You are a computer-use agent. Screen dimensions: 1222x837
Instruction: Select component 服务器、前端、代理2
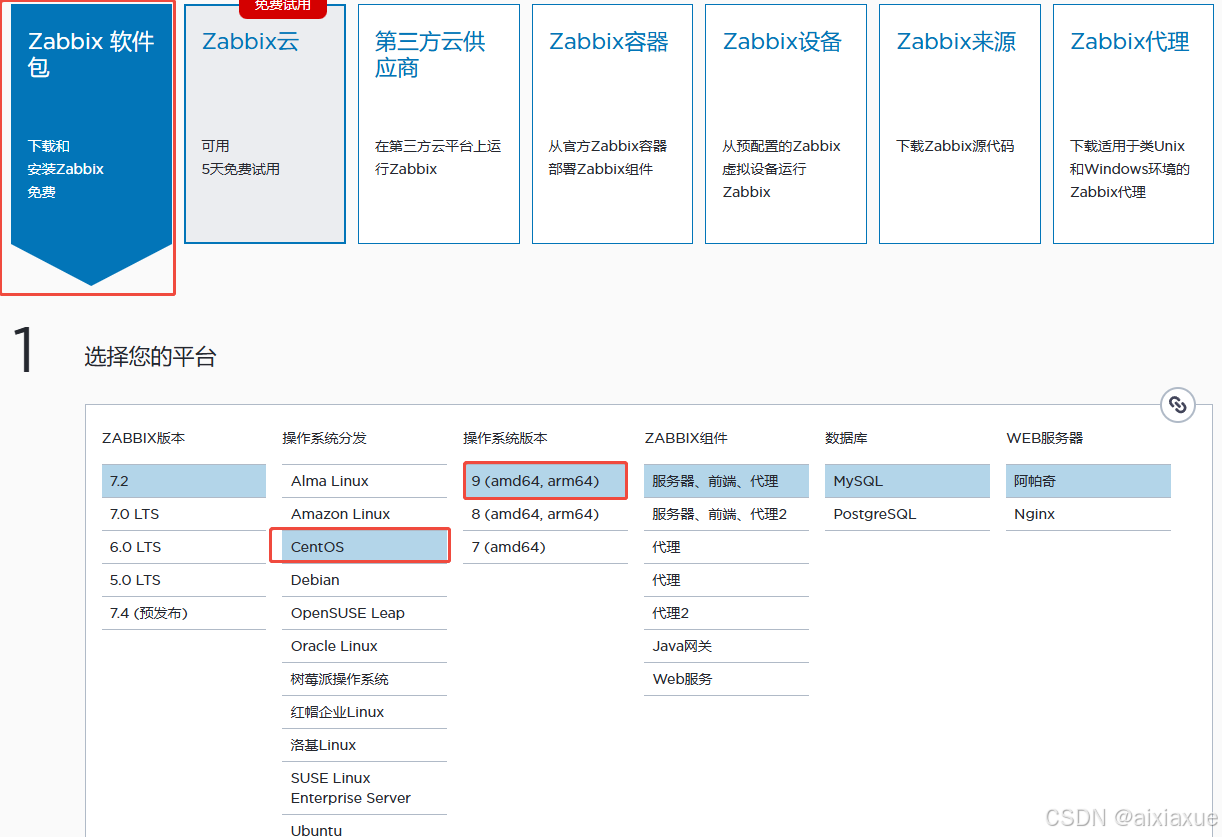pos(726,514)
